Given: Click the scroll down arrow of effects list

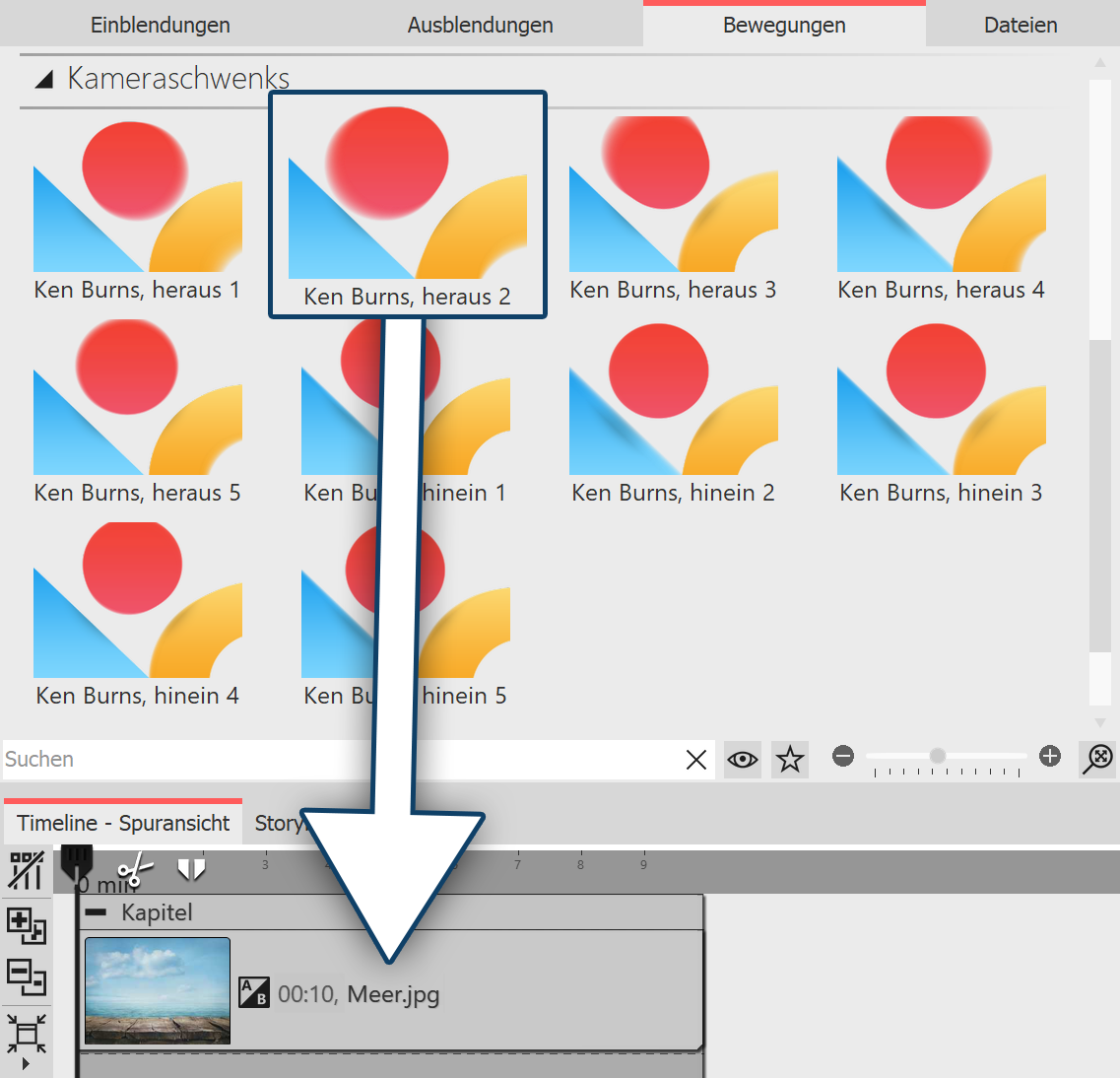Looking at the screenshot, I should [x=1100, y=722].
